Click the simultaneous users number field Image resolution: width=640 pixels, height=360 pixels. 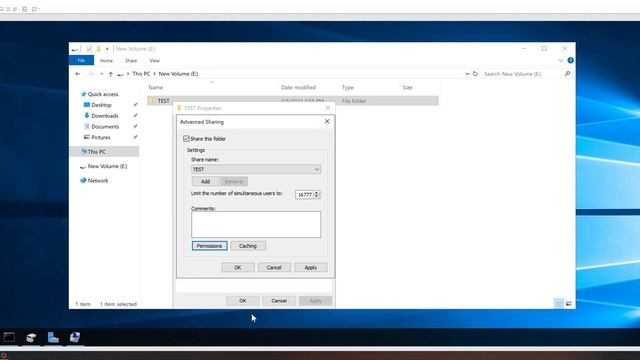pyautogui.click(x=304, y=195)
